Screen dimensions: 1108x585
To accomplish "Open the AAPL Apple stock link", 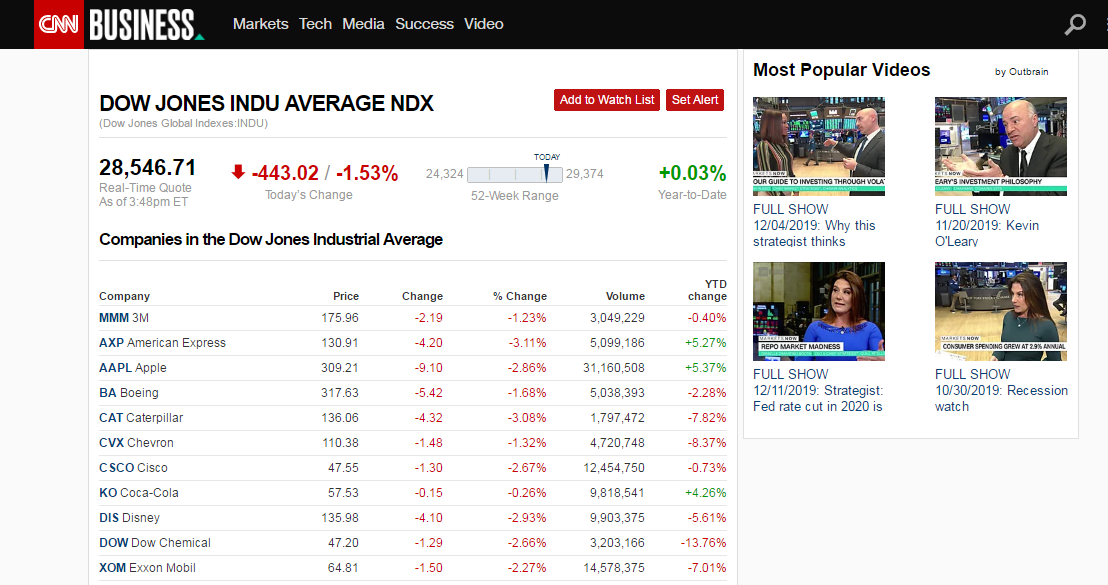I will click(x=133, y=368).
